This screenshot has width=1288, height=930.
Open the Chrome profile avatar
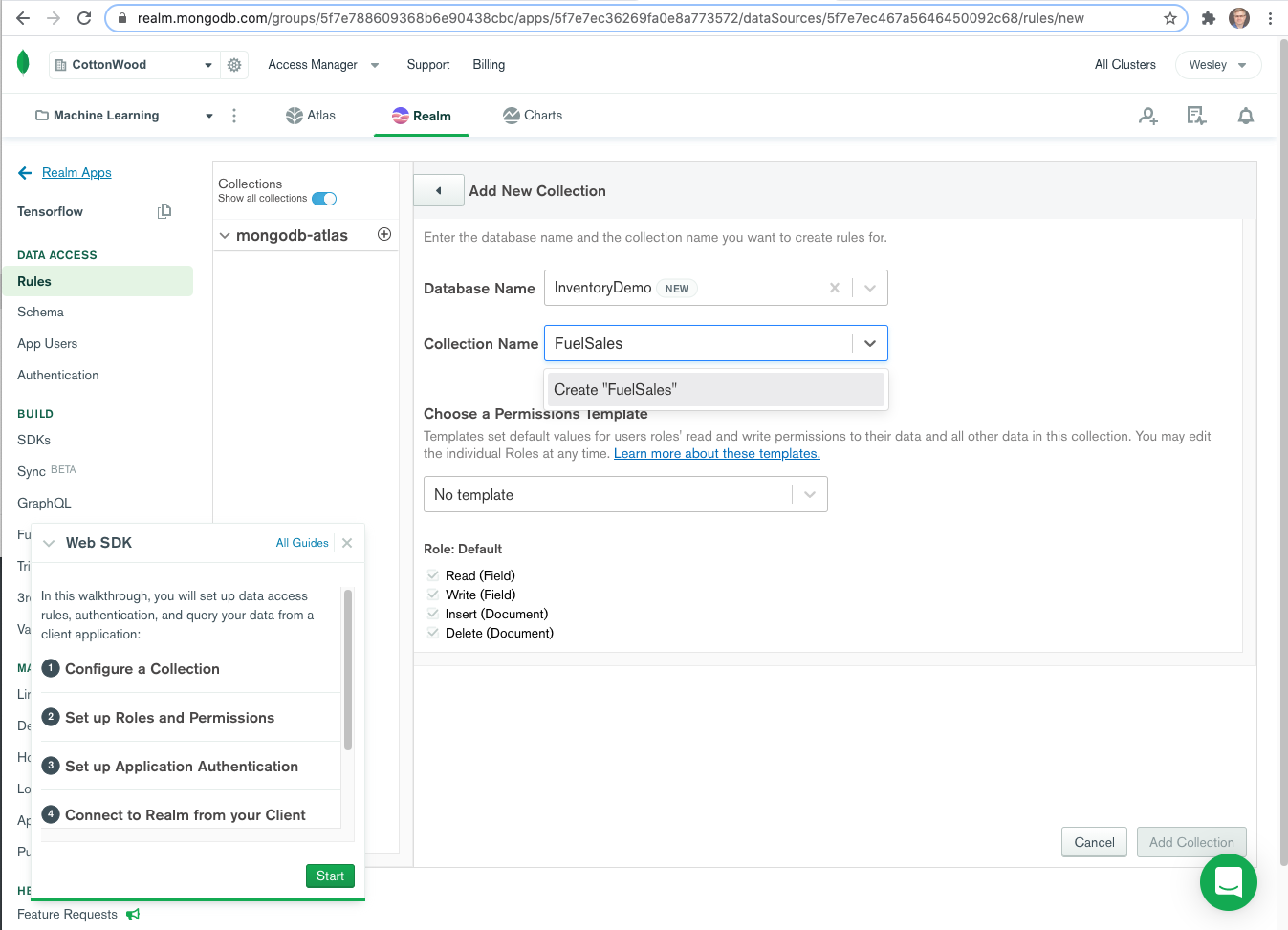click(1239, 18)
